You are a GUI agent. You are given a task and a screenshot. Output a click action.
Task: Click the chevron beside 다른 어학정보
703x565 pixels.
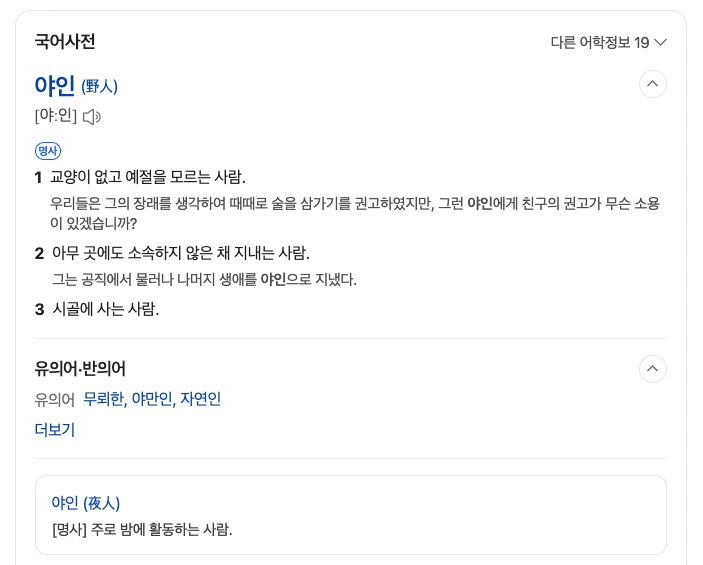tap(660, 42)
